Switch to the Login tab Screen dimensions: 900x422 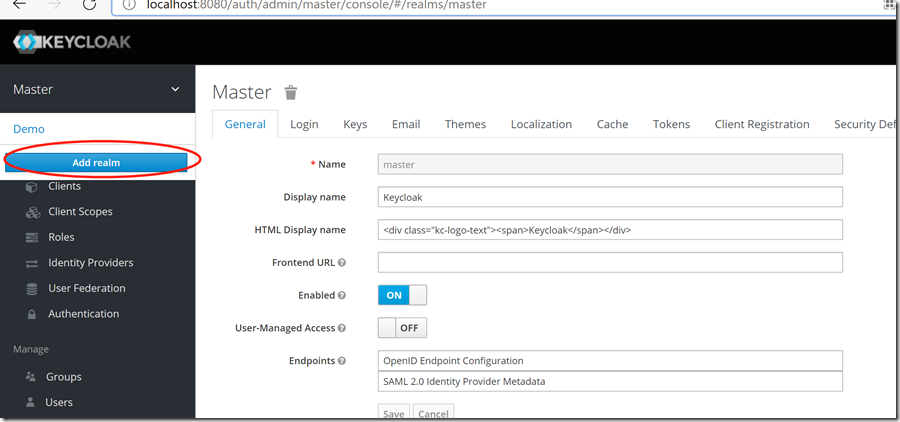click(304, 124)
